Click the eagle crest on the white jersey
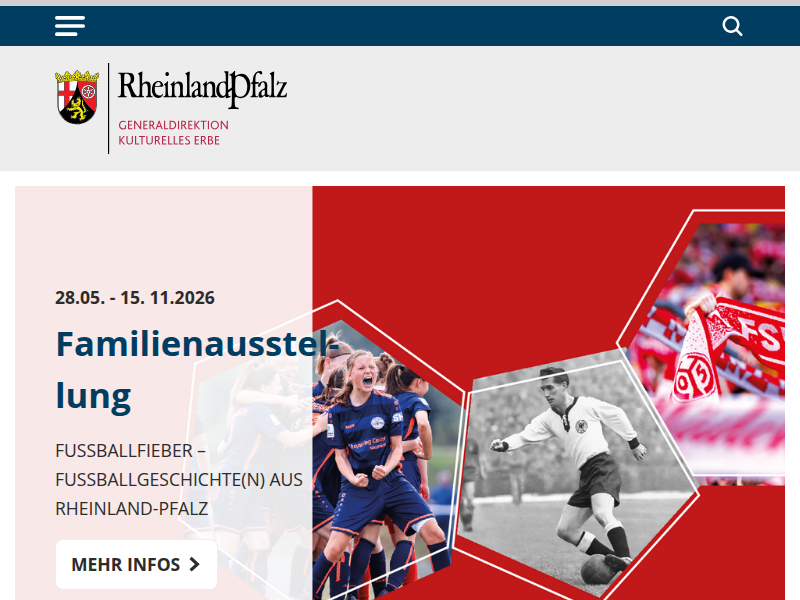800x600 pixels. click(581, 426)
